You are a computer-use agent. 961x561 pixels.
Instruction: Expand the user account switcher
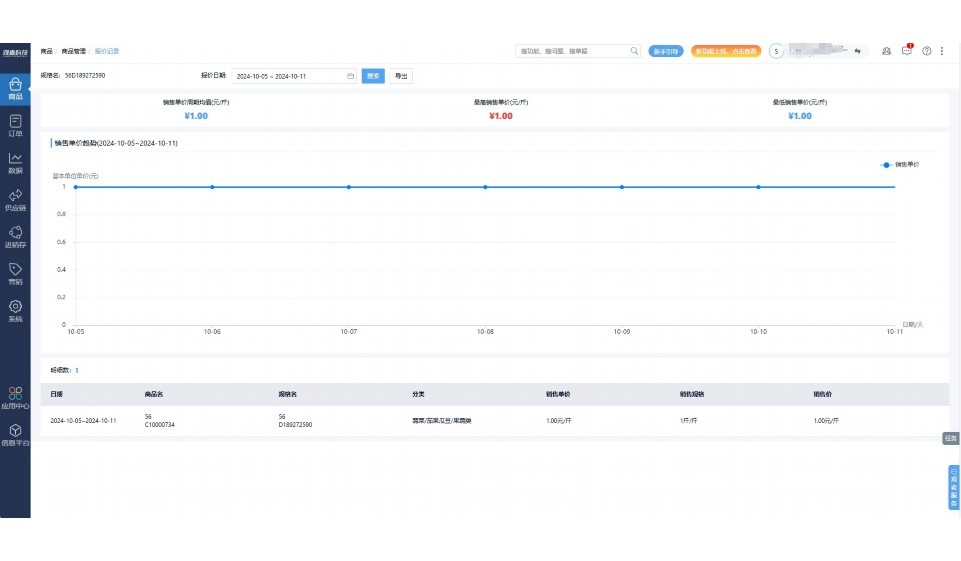click(x=857, y=51)
